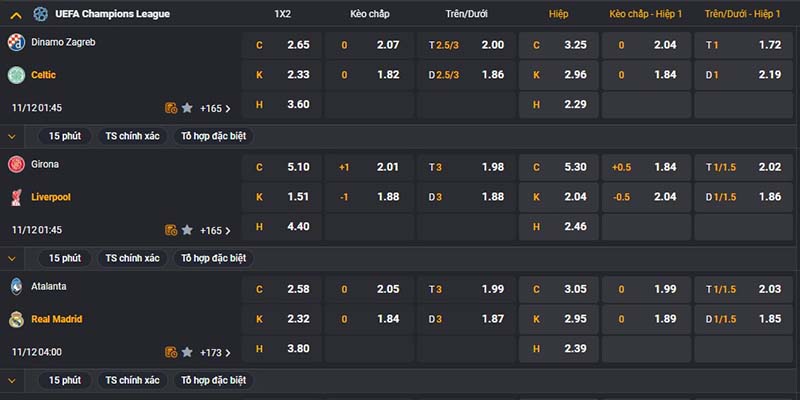Click the Atalanta team badge

coord(16,286)
